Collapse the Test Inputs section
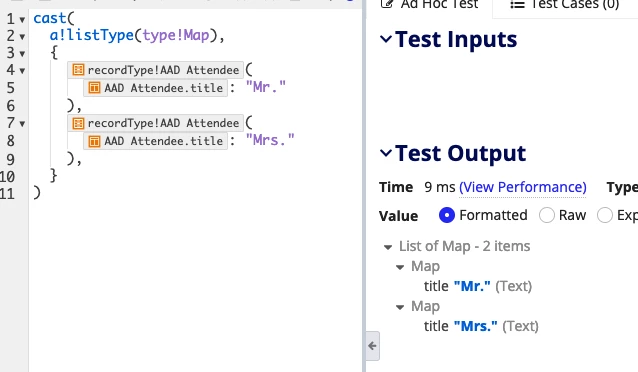 [x=386, y=39]
